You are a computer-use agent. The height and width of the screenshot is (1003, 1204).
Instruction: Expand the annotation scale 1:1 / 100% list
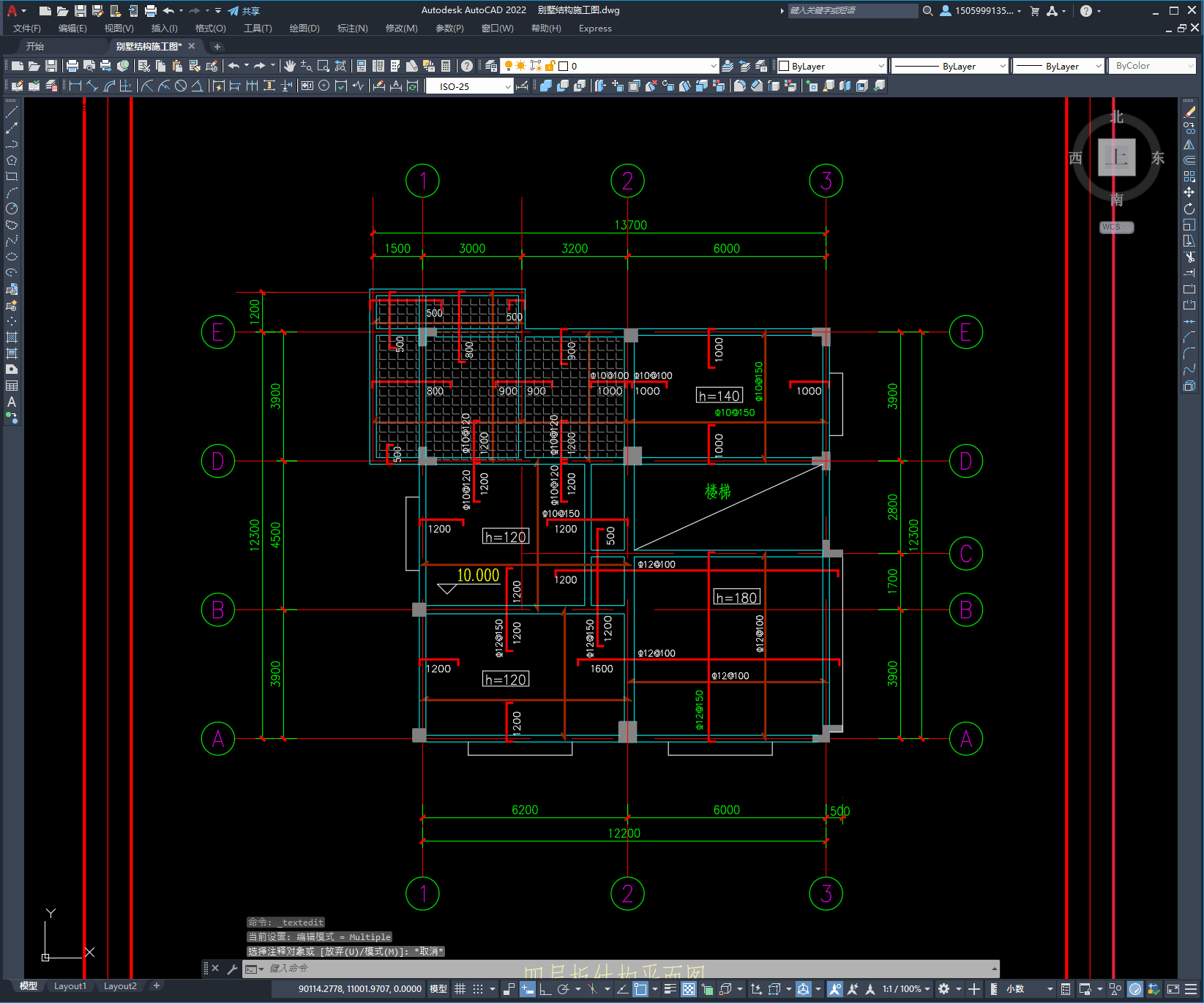906,989
